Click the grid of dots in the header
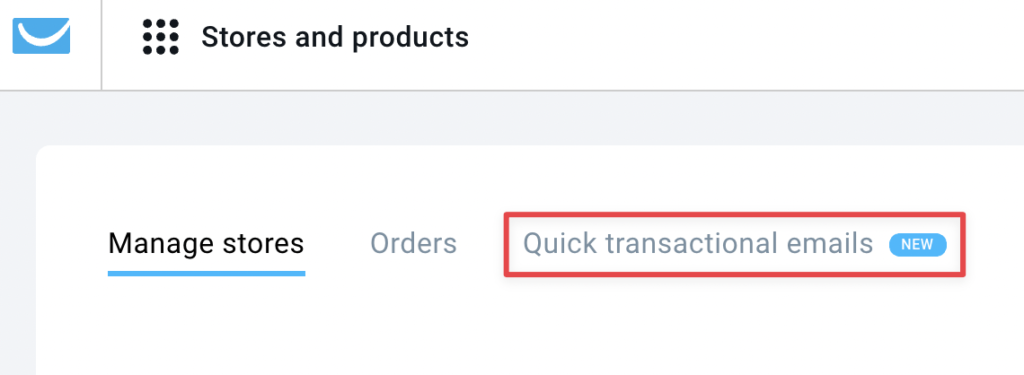This screenshot has width=1024, height=375. pyautogui.click(x=161, y=37)
